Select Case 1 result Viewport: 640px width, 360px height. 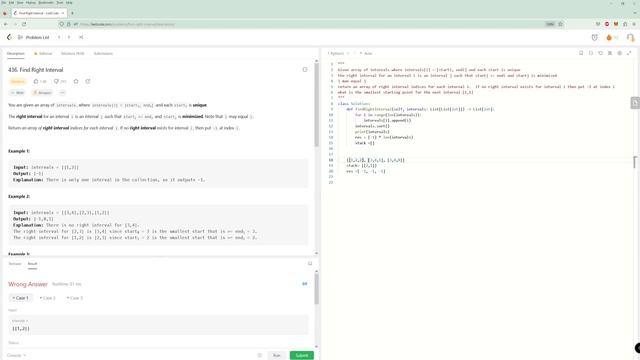click(21, 298)
